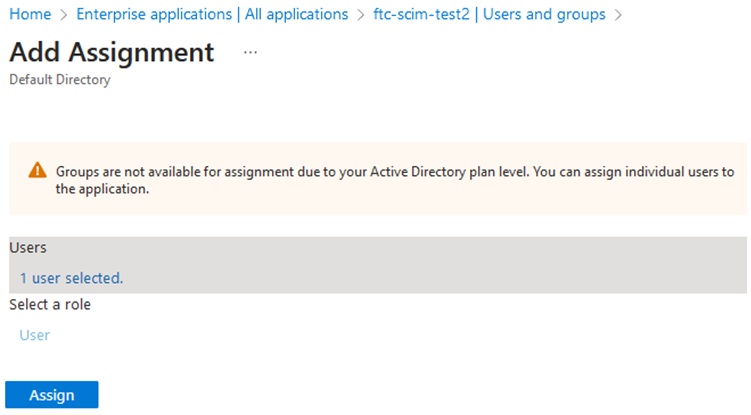
Task: Click the Users section heading
Action: (28, 247)
